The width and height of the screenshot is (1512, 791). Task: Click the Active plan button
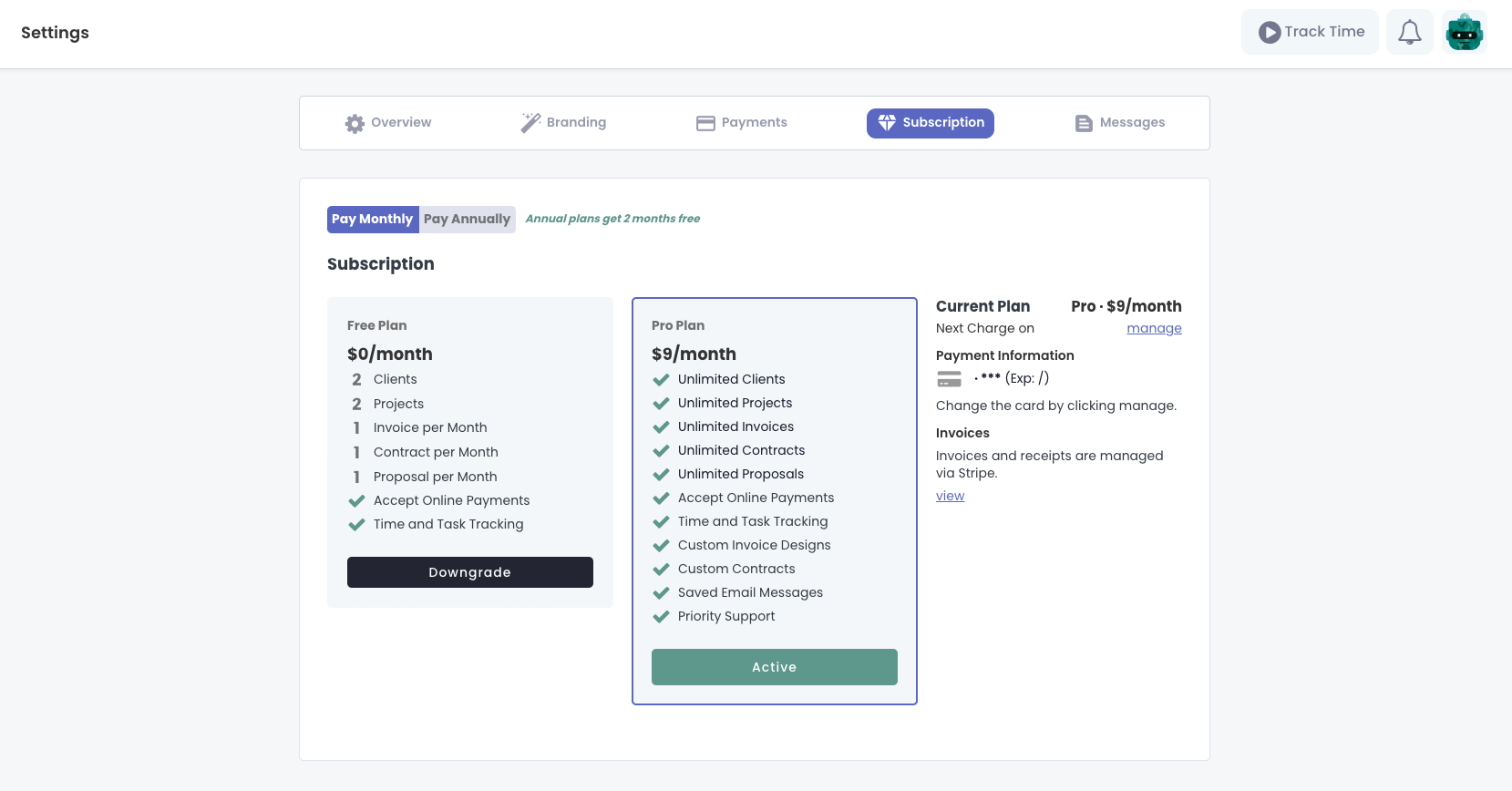[774, 667]
